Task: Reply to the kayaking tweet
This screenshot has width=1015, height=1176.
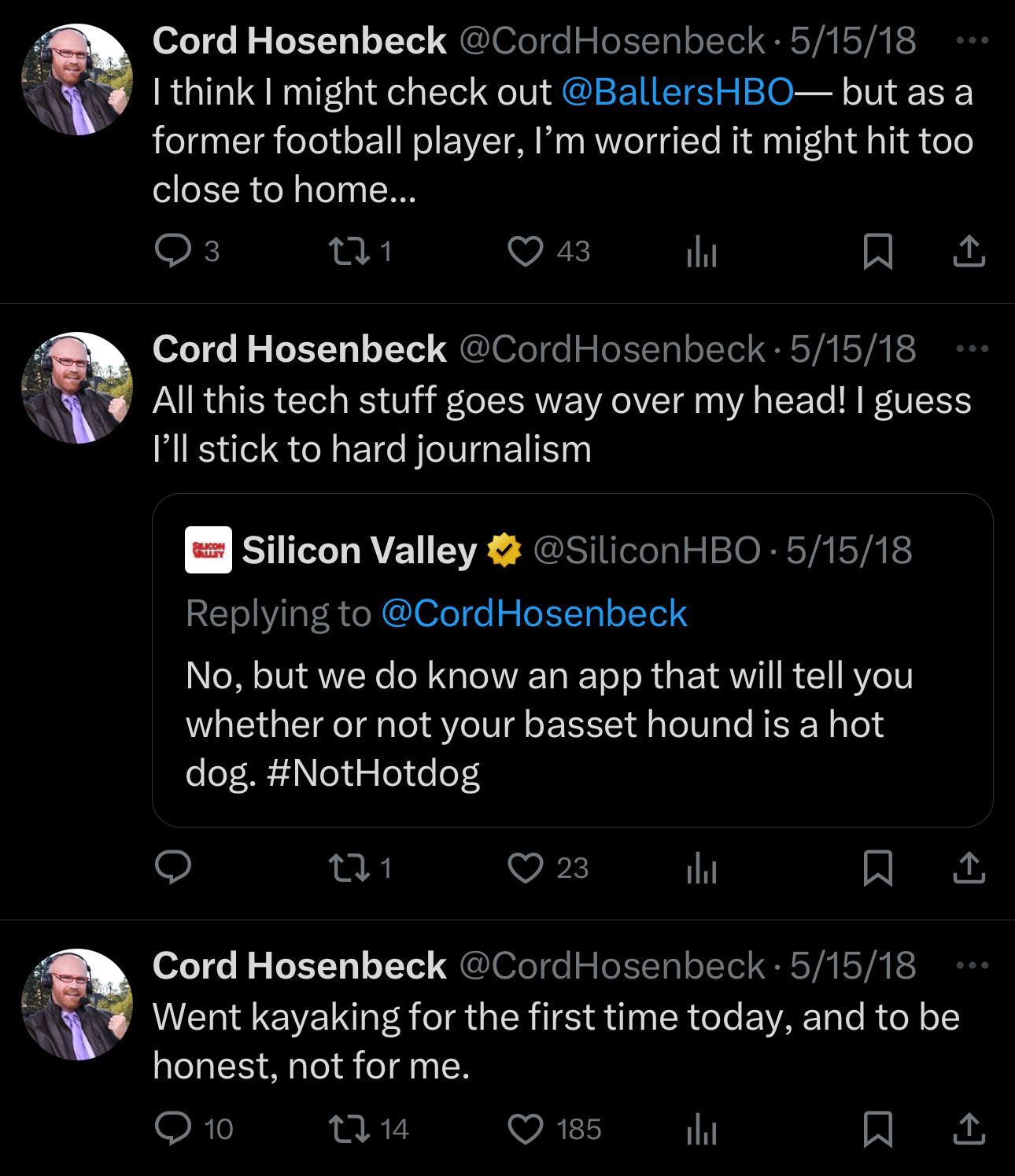Action: [x=173, y=1130]
